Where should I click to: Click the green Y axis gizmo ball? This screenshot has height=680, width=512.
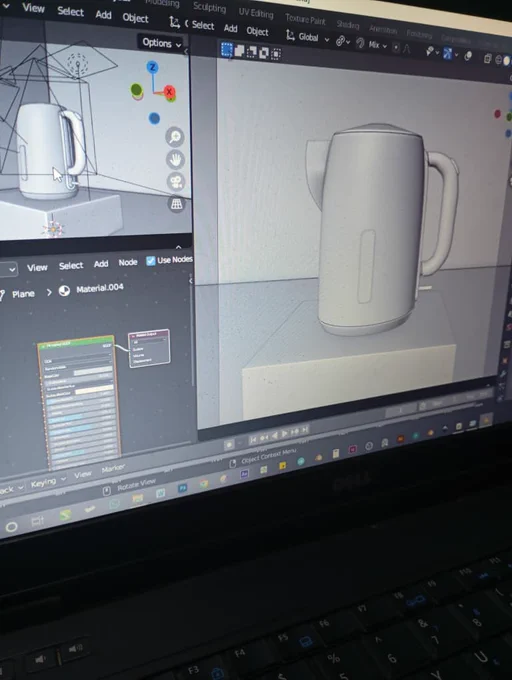coord(137,90)
